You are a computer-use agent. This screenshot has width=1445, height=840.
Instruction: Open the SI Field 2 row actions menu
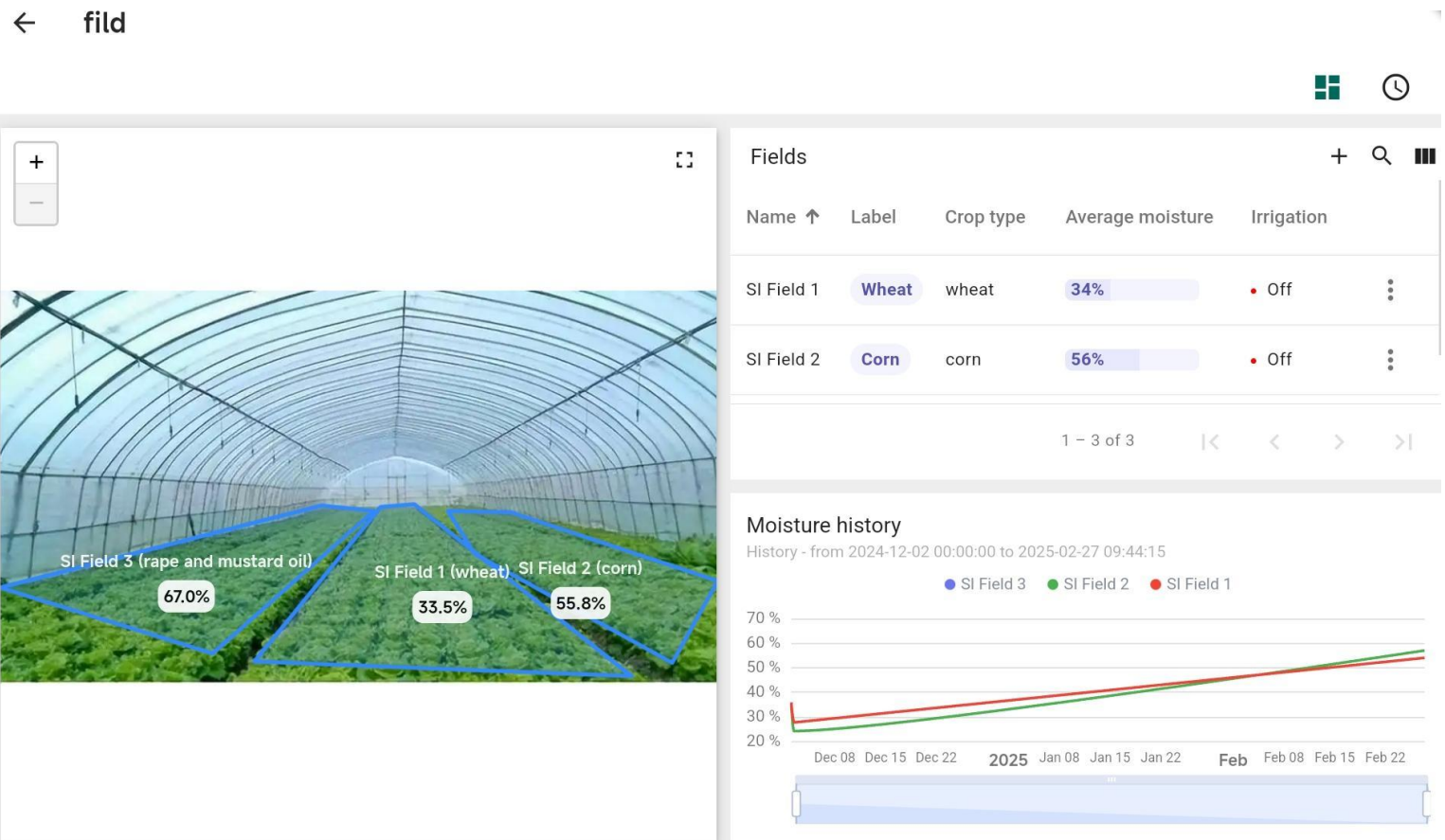coord(1390,360)
